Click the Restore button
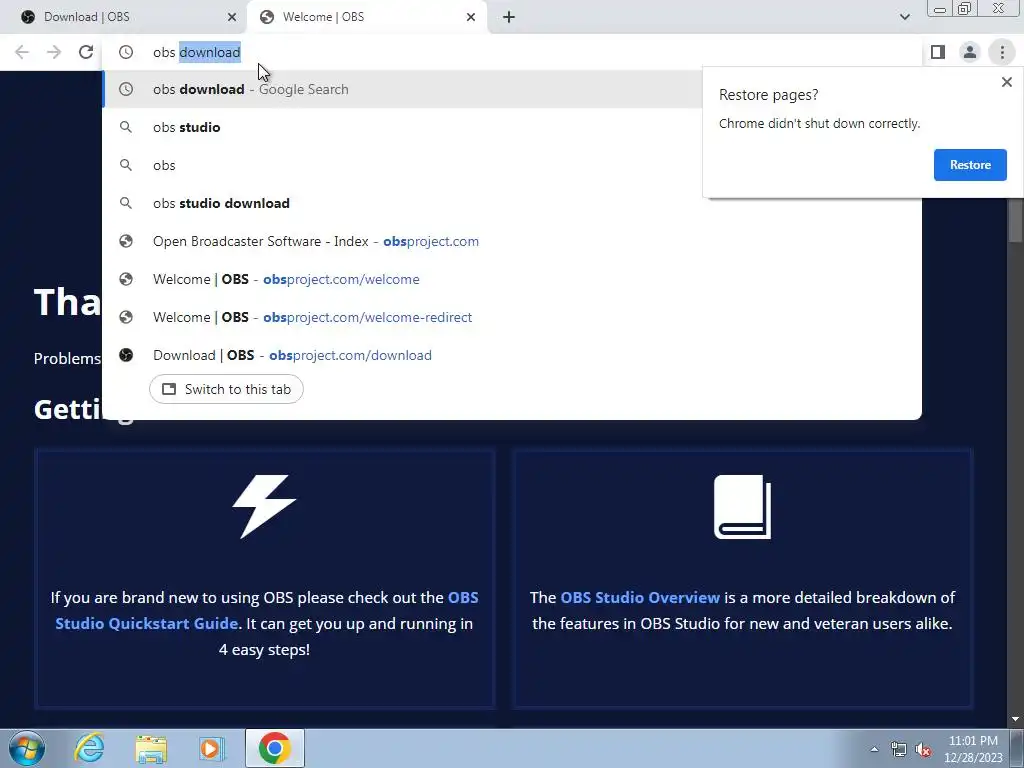Screen dimensions: 1024x768 (970, 165)
